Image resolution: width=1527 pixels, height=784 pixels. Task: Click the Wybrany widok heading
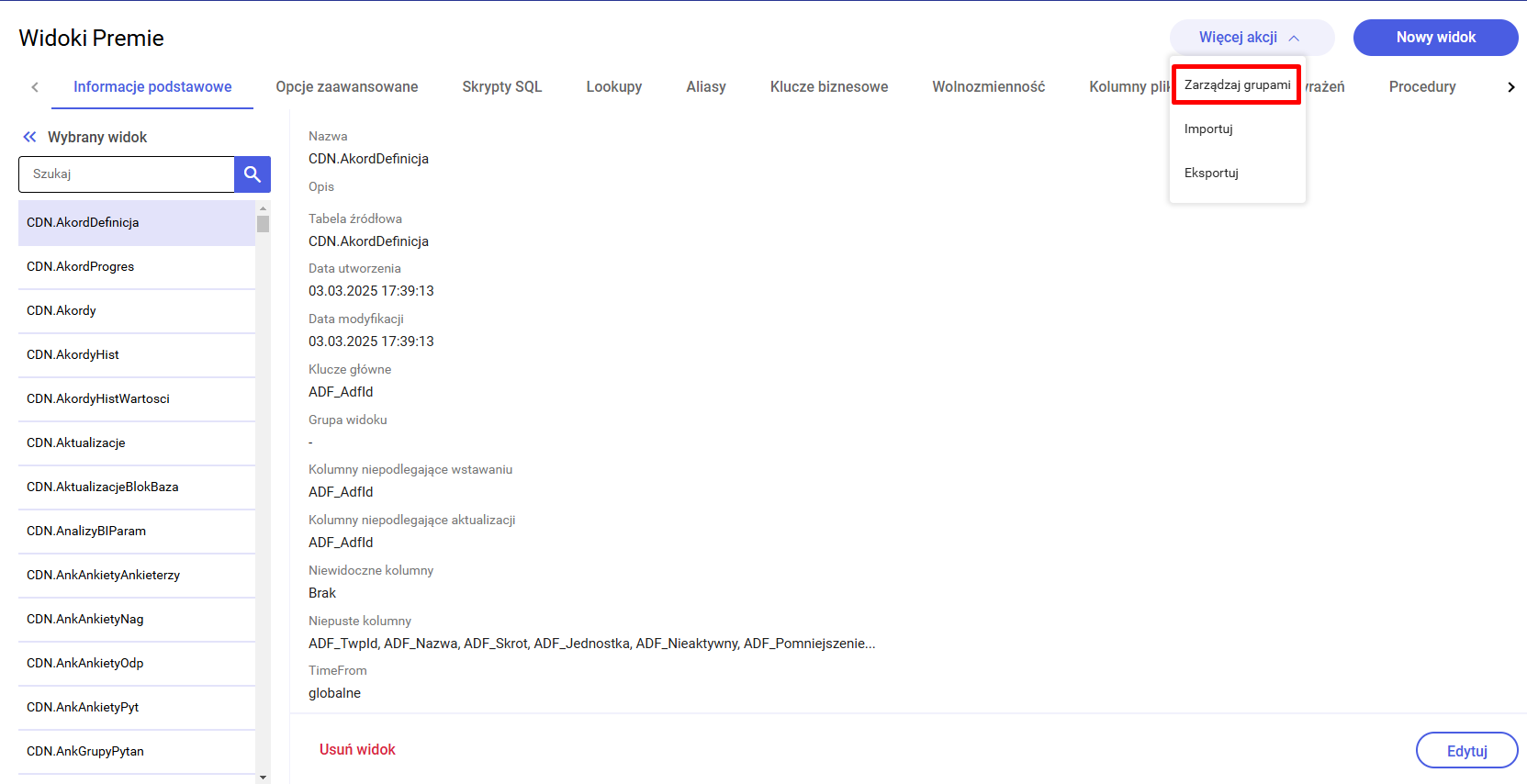coord(97,137)
